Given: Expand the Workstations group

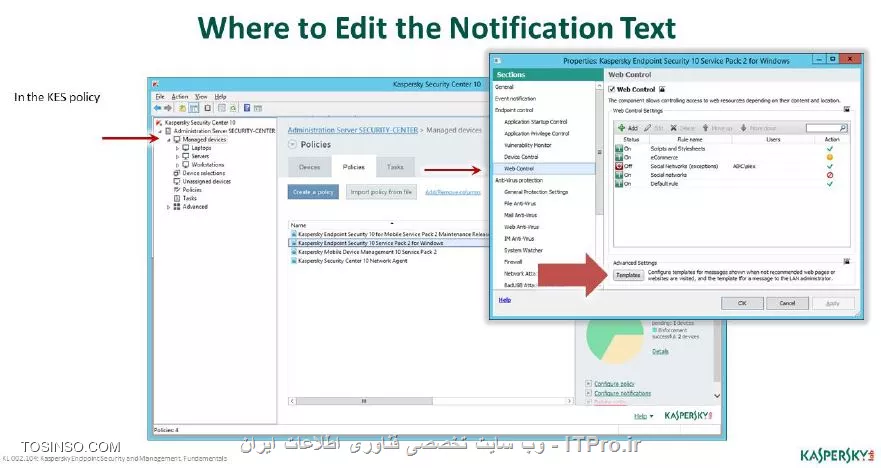Looking at the screenshot, I should tap(178, 165).
